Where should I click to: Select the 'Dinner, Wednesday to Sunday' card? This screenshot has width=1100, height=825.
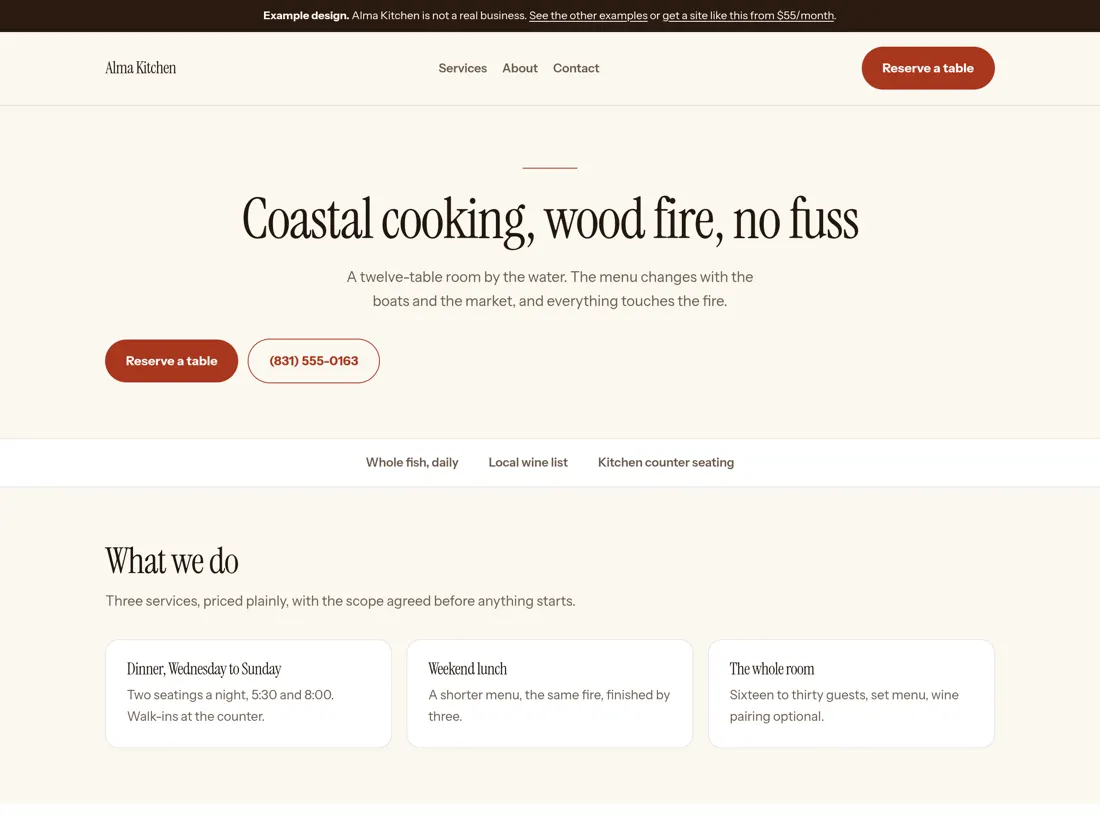[x=248, y=693]
